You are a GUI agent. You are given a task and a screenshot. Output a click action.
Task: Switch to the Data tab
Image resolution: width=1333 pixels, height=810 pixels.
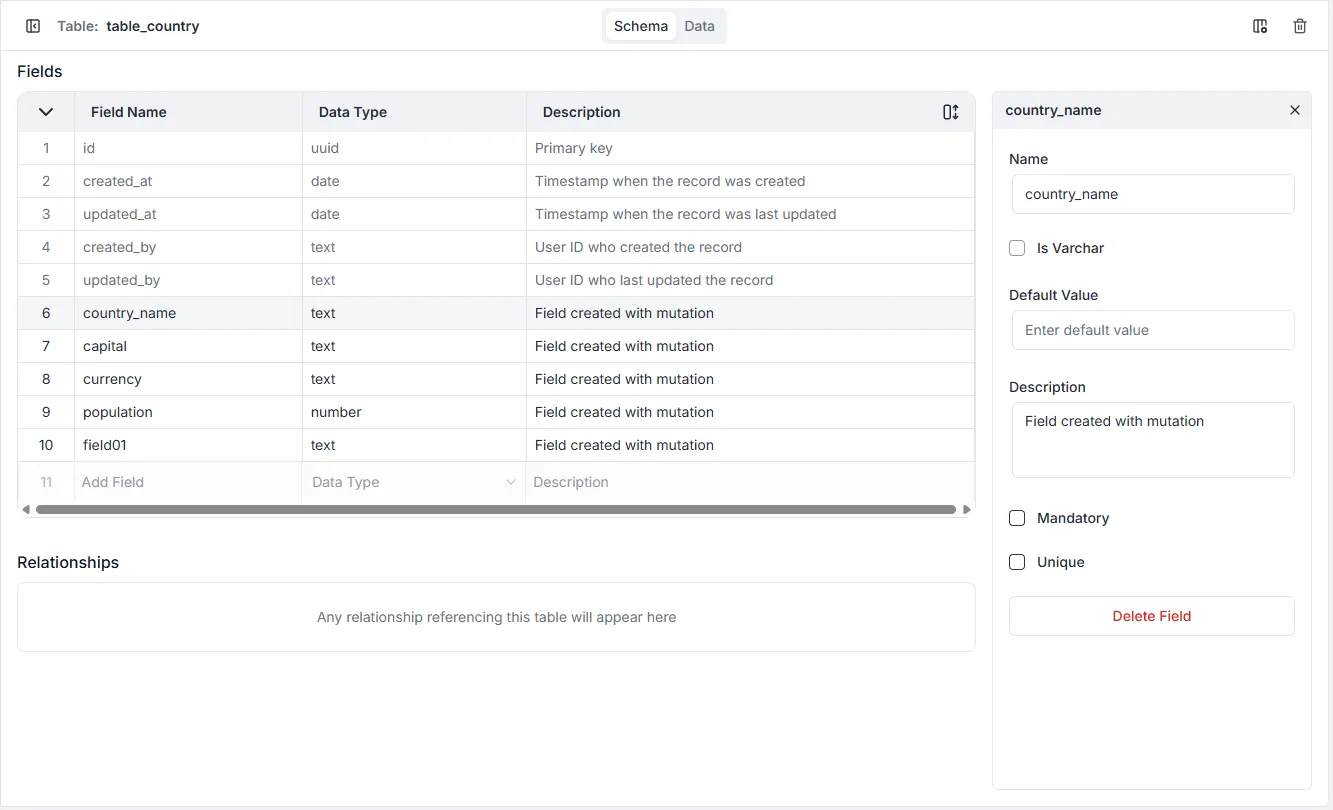click(699, 26)
